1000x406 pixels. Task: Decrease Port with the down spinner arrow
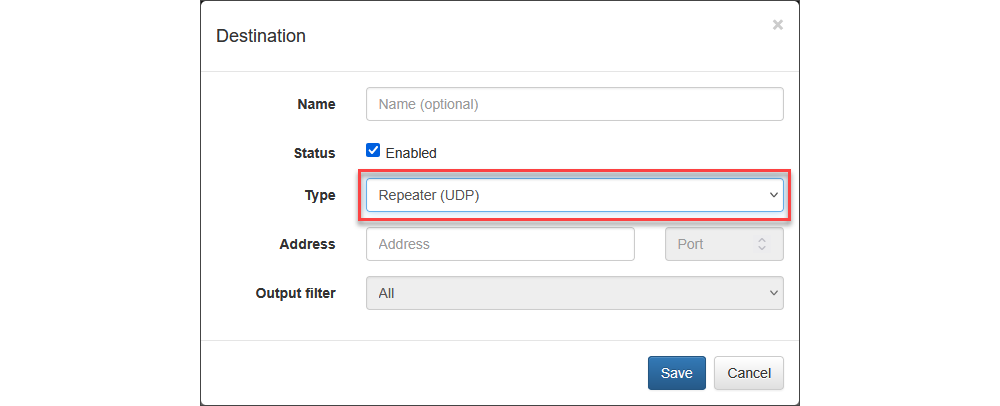tap(762, 249)
